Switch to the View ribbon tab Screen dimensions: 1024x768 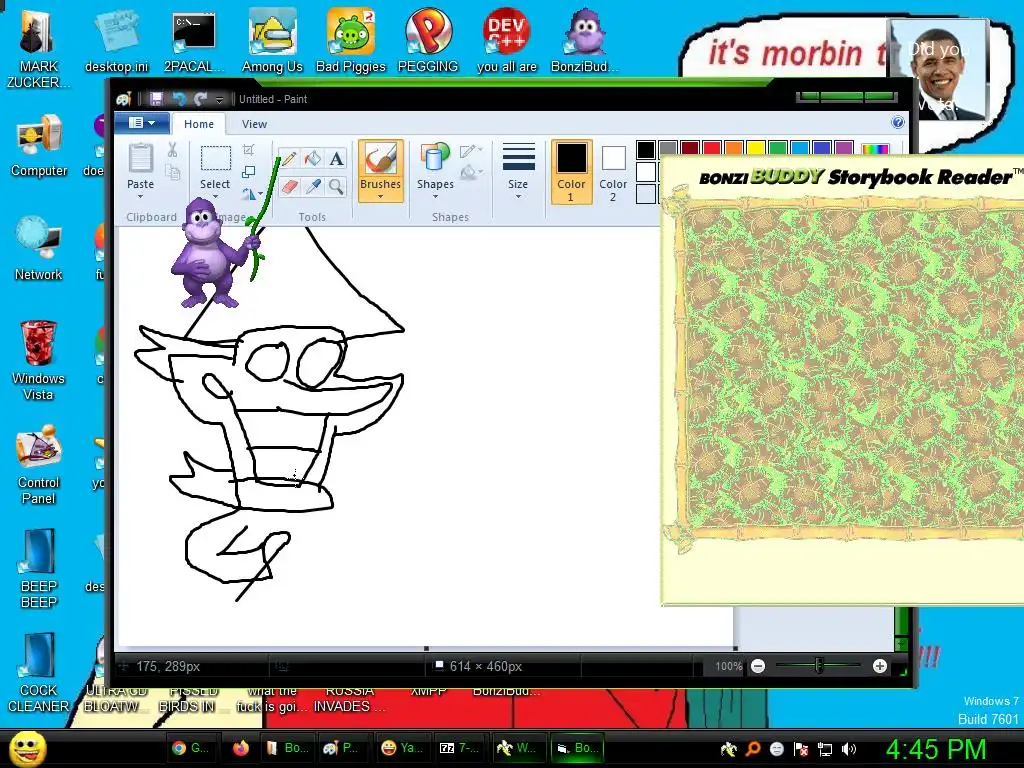tap(254, 124)
